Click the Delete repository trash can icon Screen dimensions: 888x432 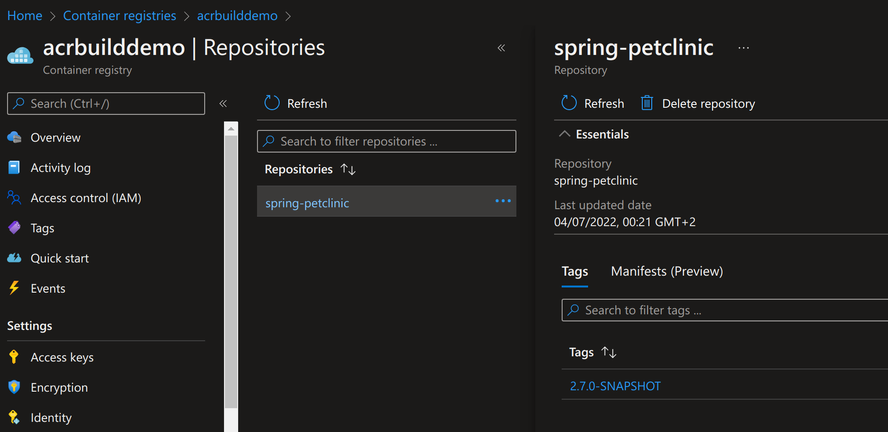point(647,103)
